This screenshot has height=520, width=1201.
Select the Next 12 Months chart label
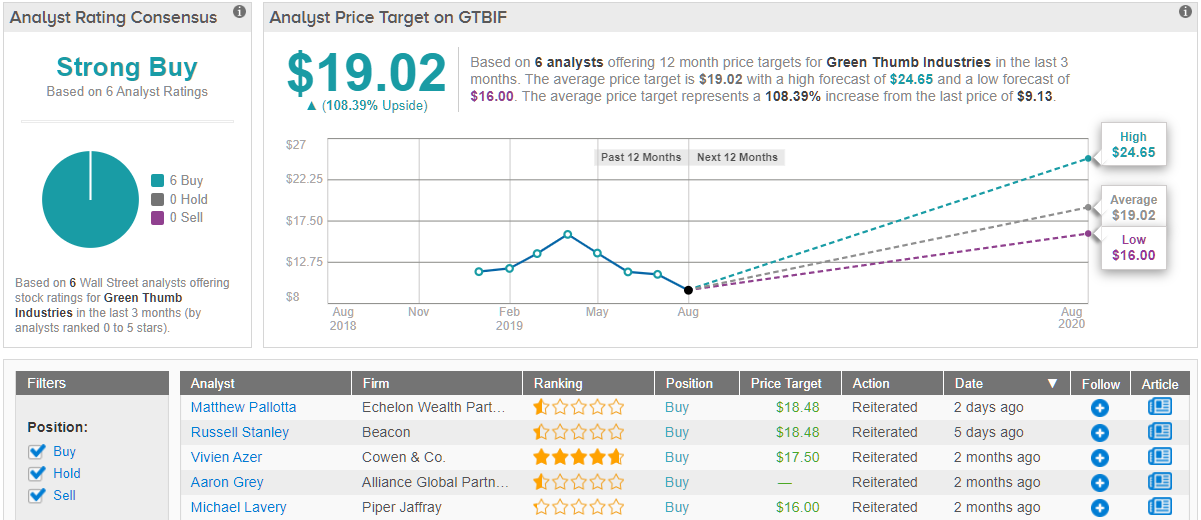(x=737, y=157)
